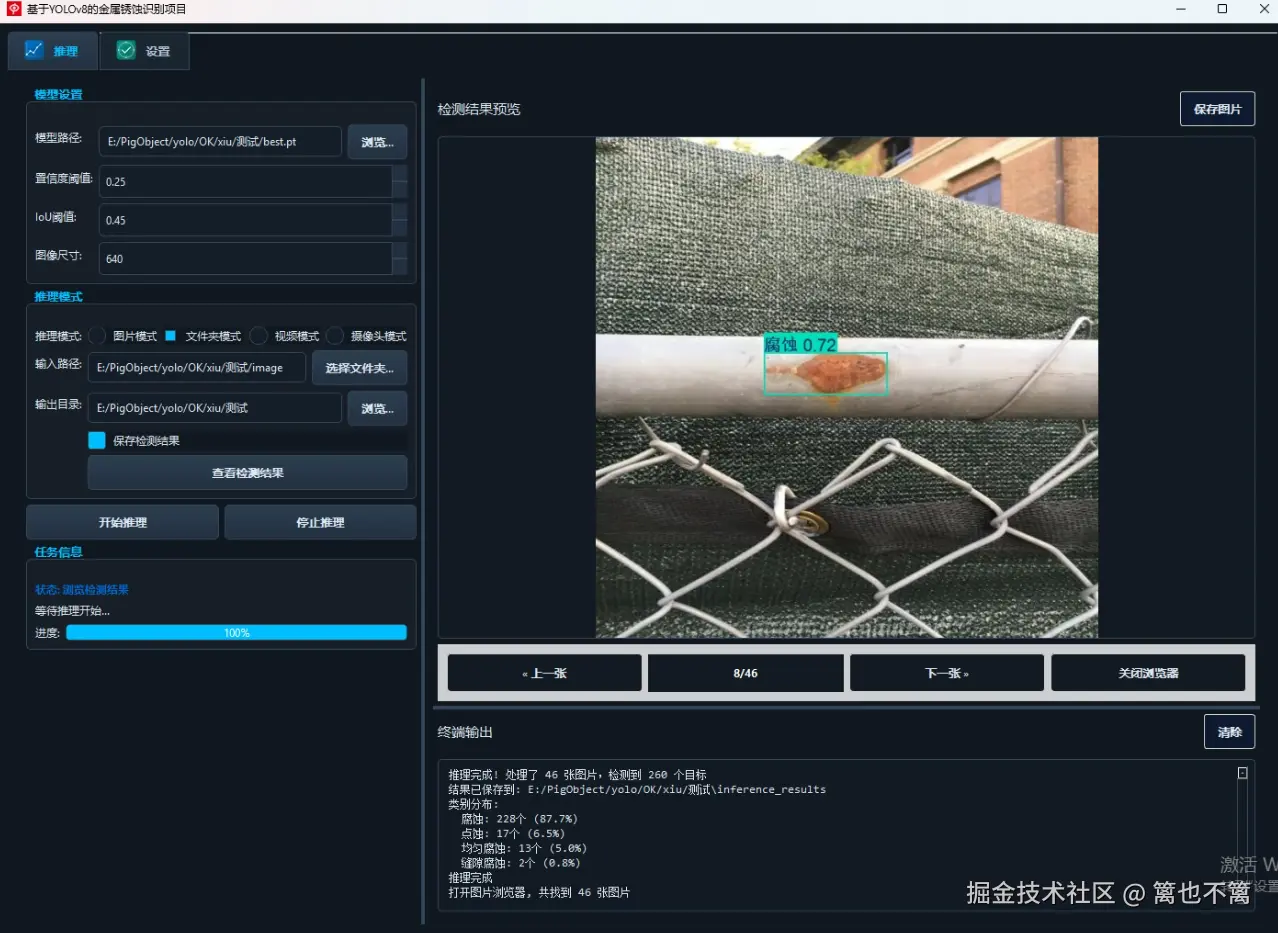This screenshot has width=1278, height=933.
Task: Click the 8/46 image counter
Action: (x=745, y=673)
